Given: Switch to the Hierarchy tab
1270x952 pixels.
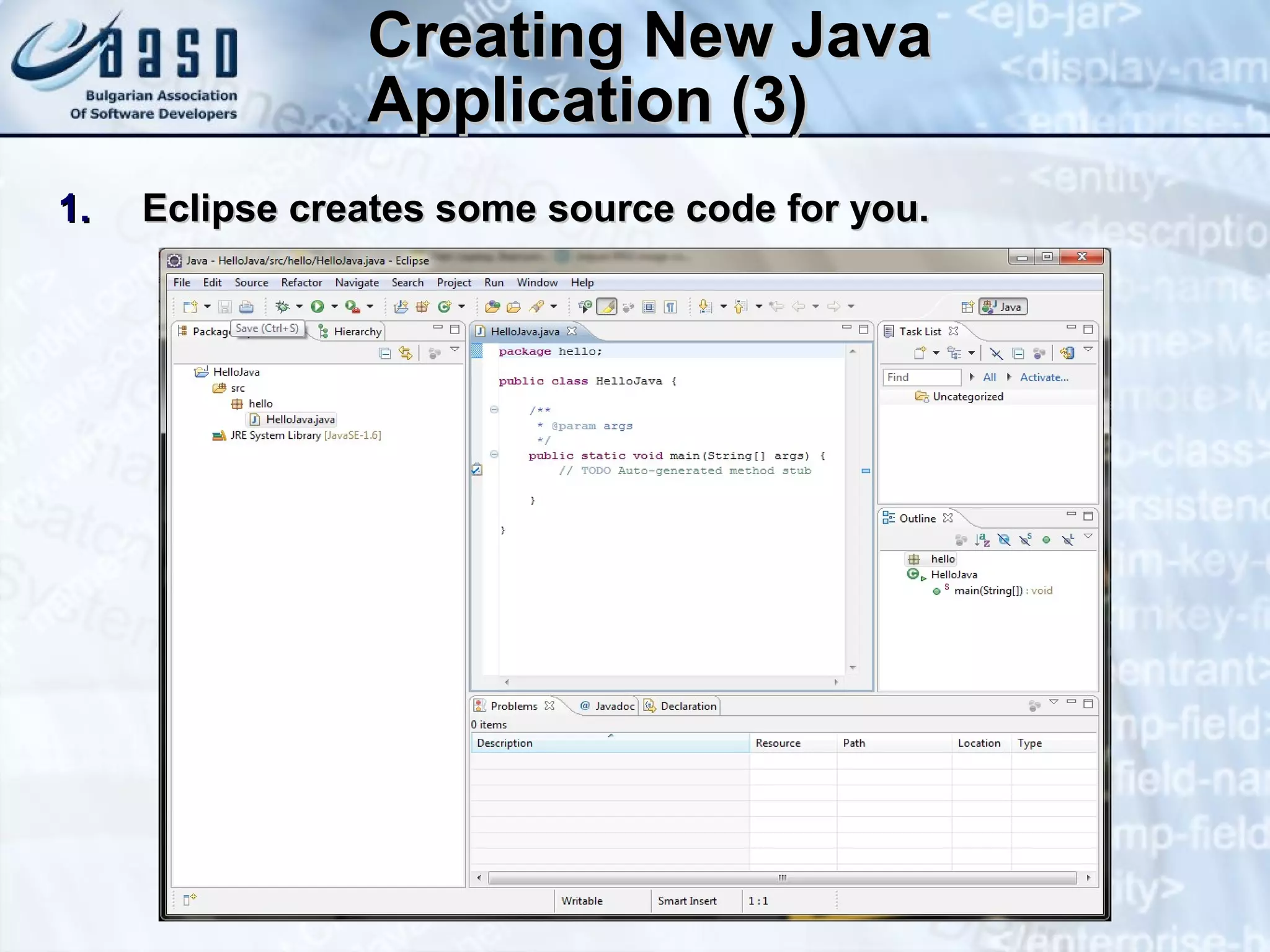Looking at the screenshot, I should (350, 332).
